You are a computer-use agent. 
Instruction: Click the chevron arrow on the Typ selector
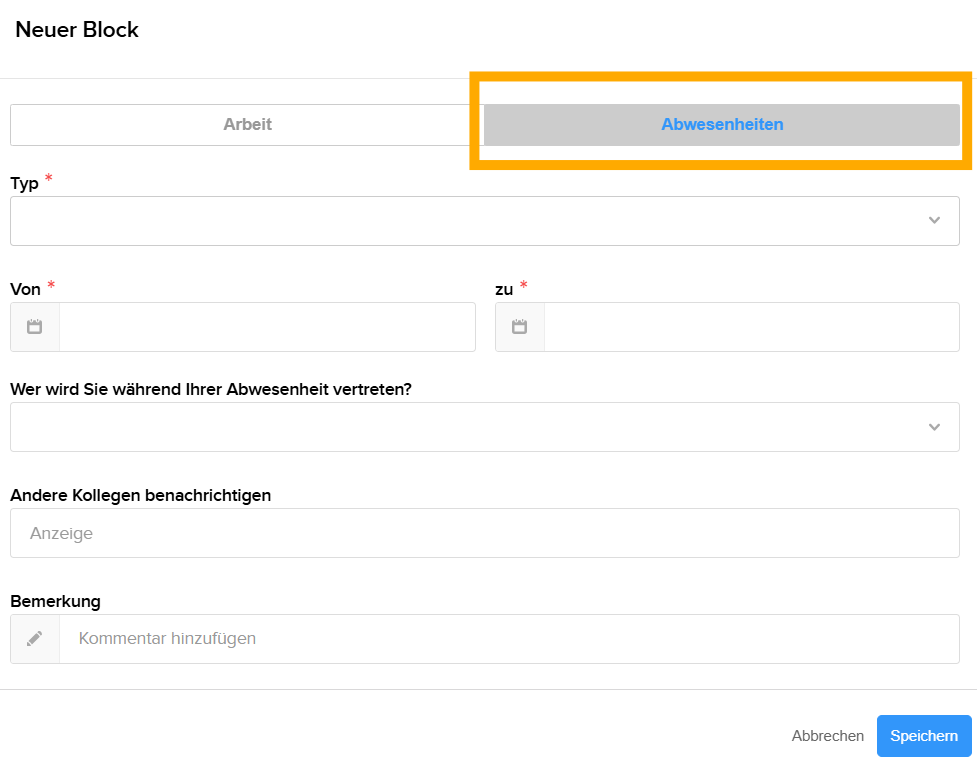935,220
